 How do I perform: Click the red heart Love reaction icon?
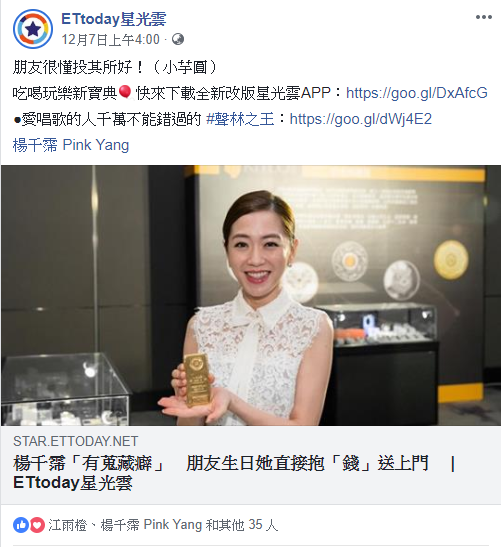pos(37,525)
